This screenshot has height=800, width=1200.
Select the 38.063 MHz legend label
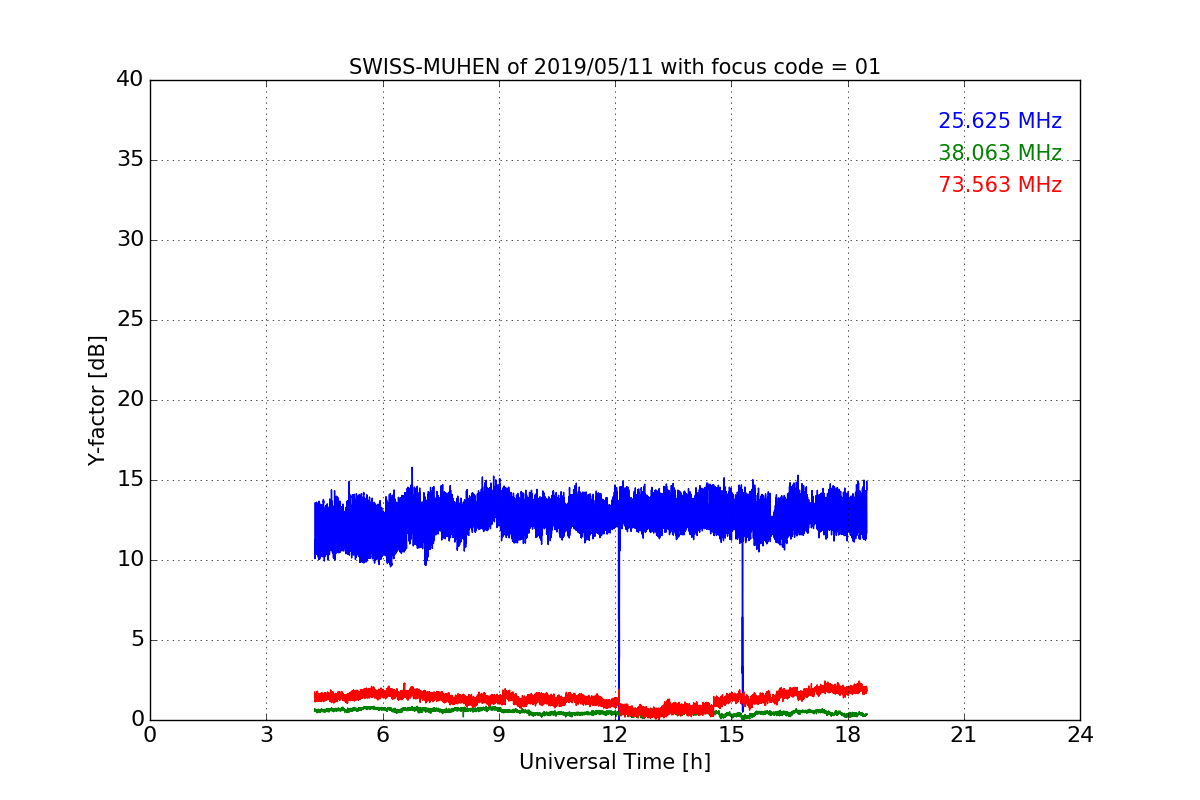pyautogui.click(x=1000, y=153)
